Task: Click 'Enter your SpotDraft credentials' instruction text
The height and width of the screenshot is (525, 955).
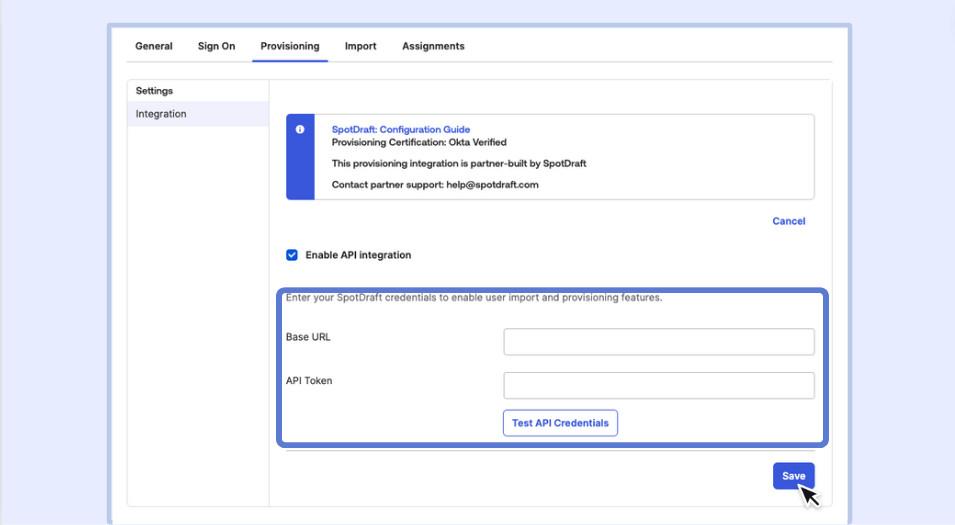Action: [474, 297]
